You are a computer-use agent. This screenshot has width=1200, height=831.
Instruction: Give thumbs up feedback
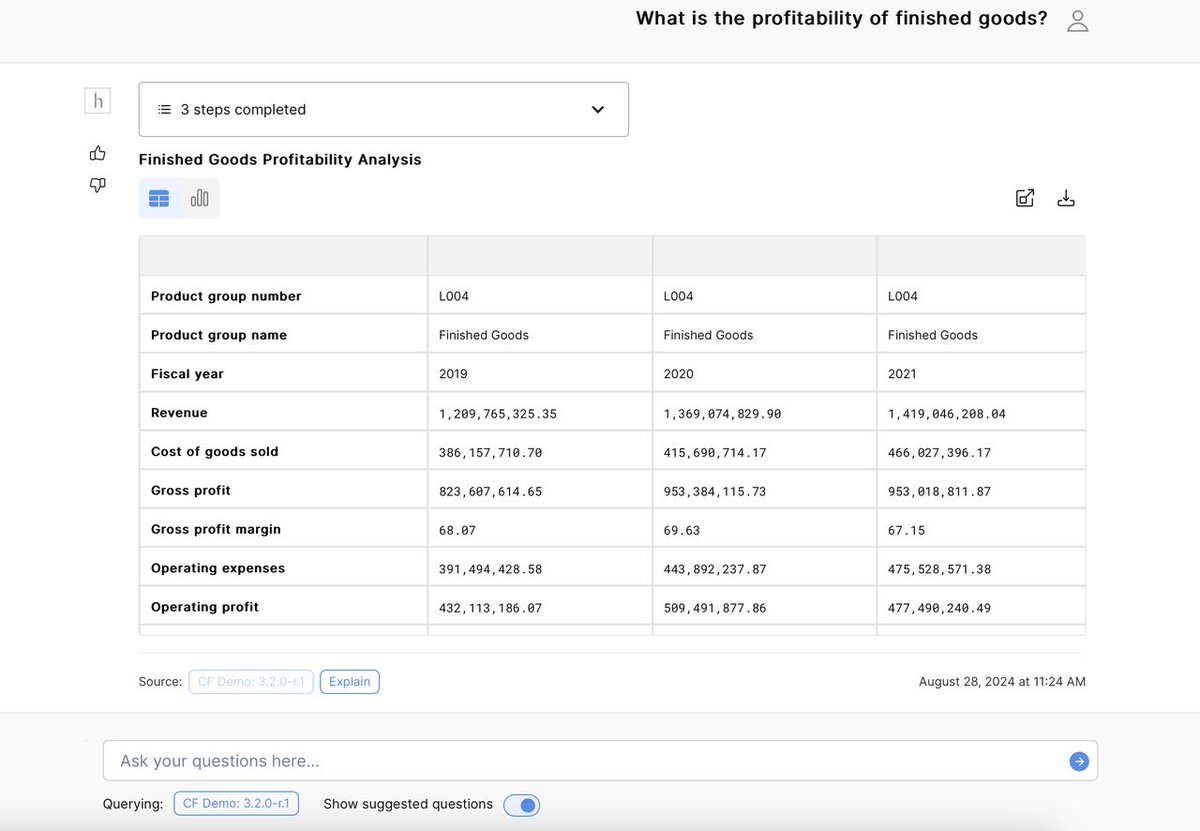tap(97, 153)
